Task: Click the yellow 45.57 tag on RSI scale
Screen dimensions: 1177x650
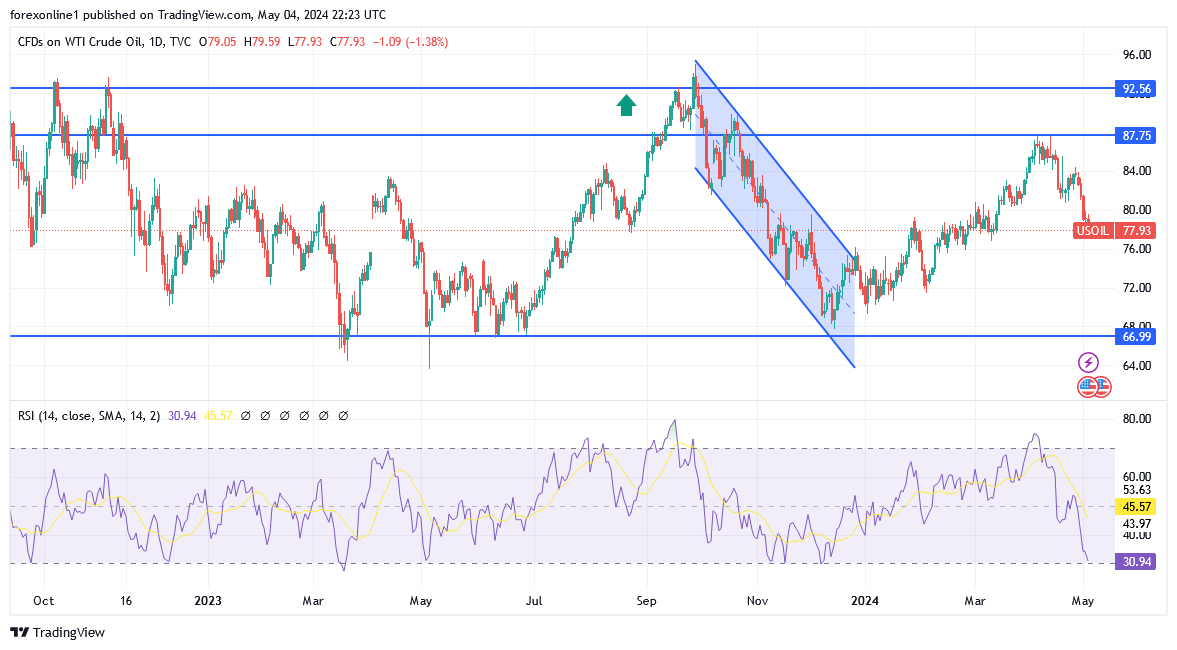Action: 1136,507
